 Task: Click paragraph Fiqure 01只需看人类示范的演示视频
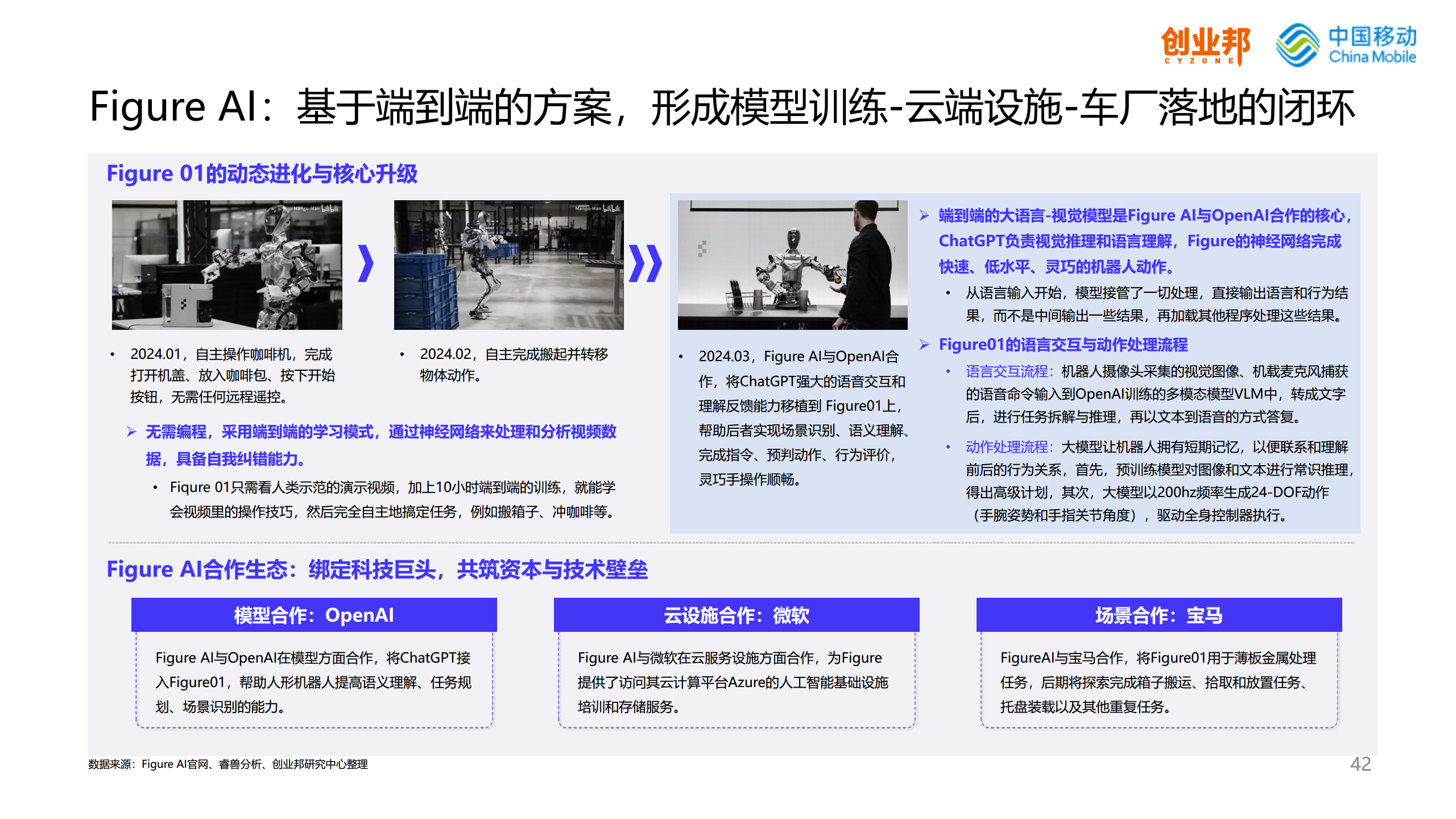coord(393,499)
